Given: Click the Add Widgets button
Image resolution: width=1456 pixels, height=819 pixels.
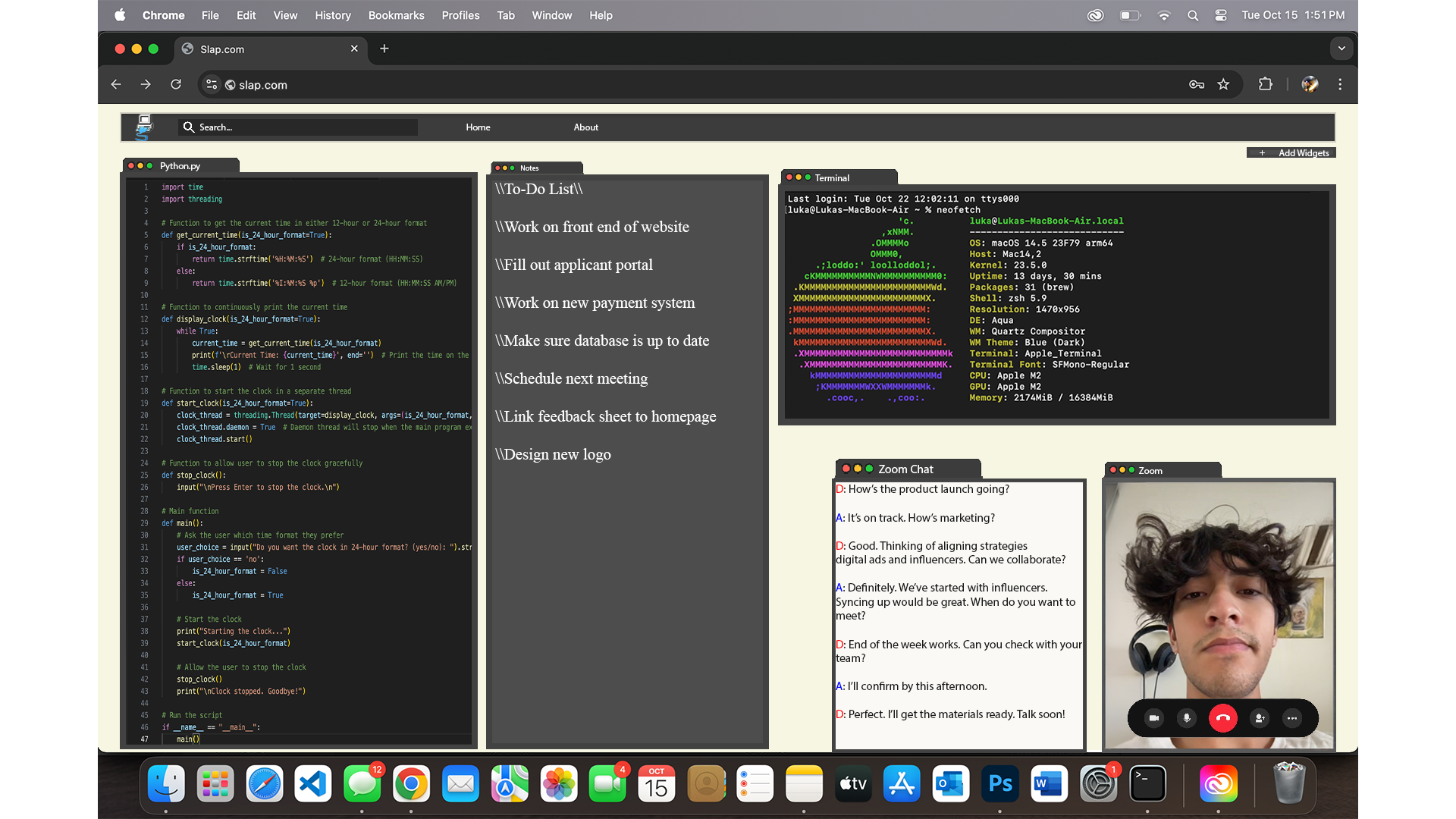Looking at the screenshot, I should coord(1291,153).
